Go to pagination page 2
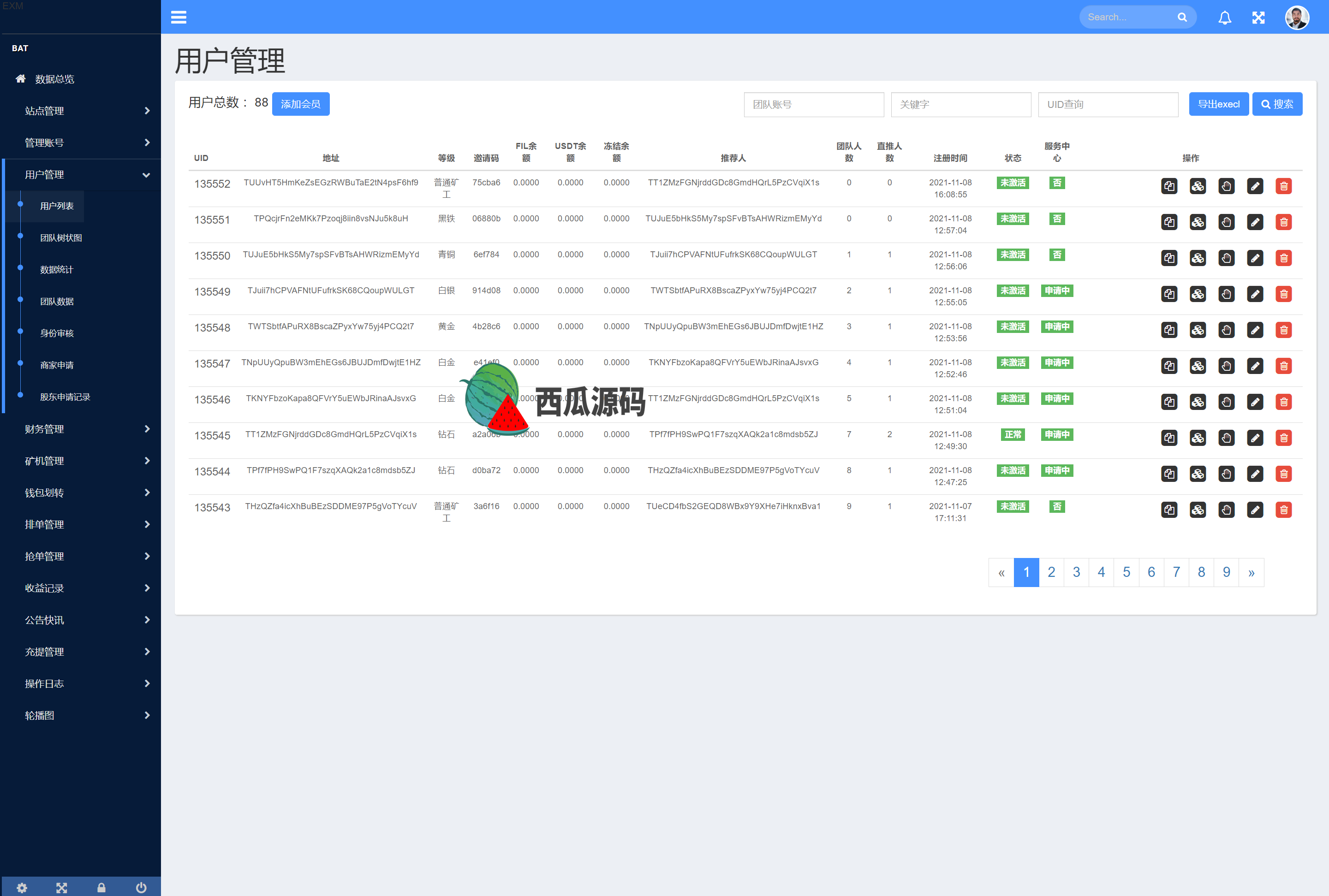The height and width of the screenshot is (896, 1329). coord(1051,573)
